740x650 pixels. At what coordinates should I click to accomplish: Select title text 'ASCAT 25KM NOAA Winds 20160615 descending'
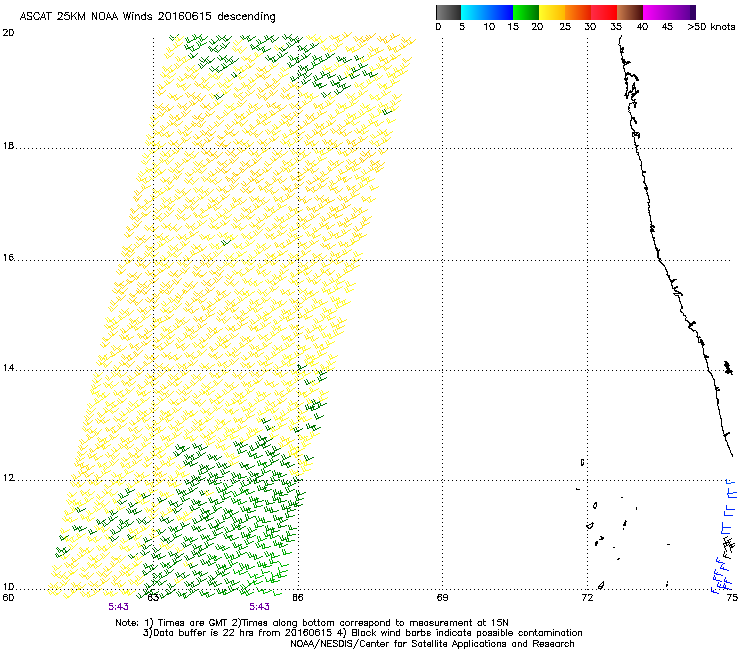coord(147,17)
